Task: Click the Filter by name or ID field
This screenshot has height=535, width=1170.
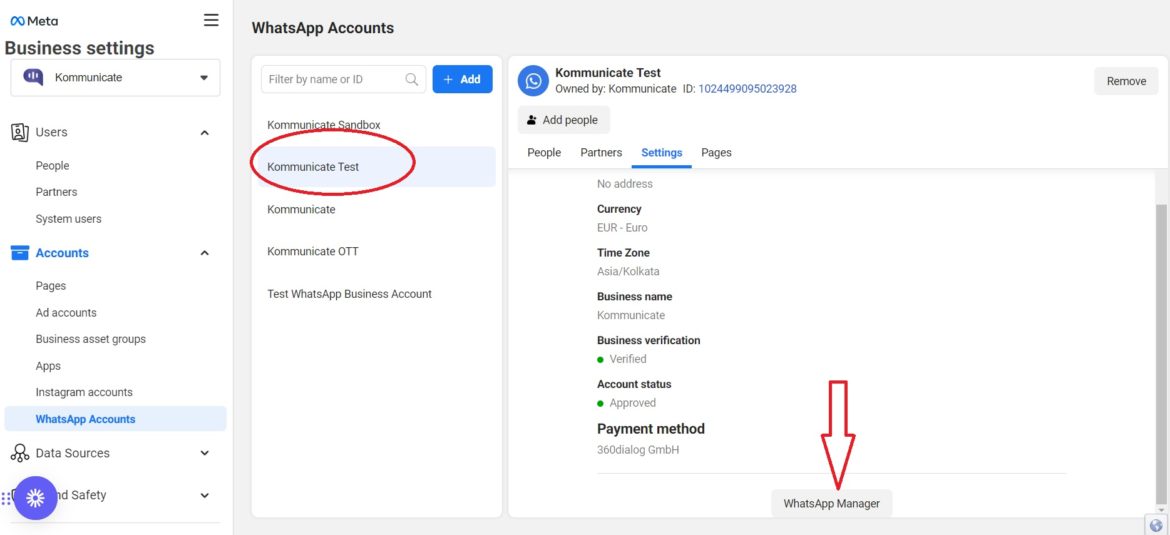Action: 335,80
